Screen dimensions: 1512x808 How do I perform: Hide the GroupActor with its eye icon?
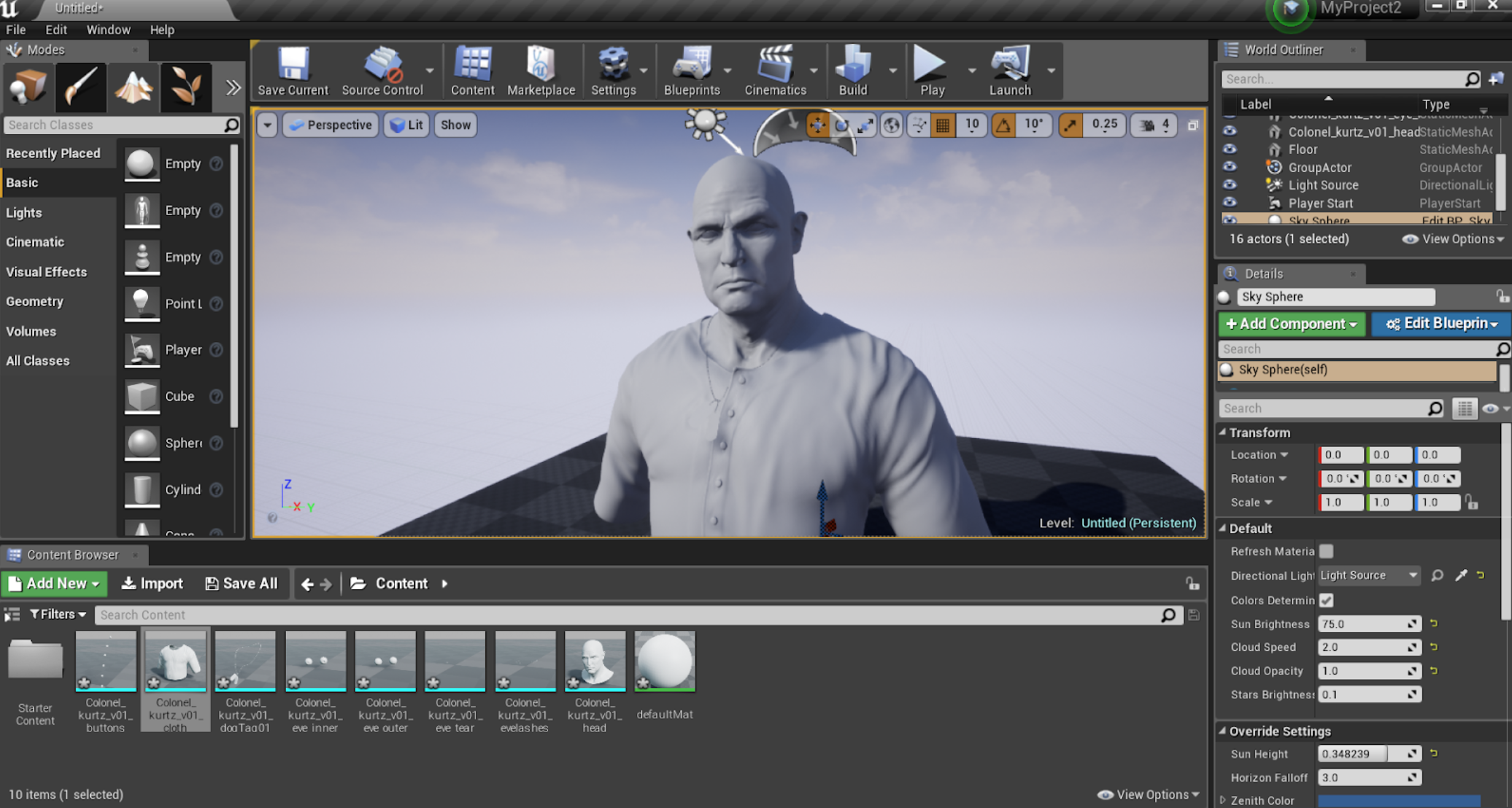[1229, 167]
